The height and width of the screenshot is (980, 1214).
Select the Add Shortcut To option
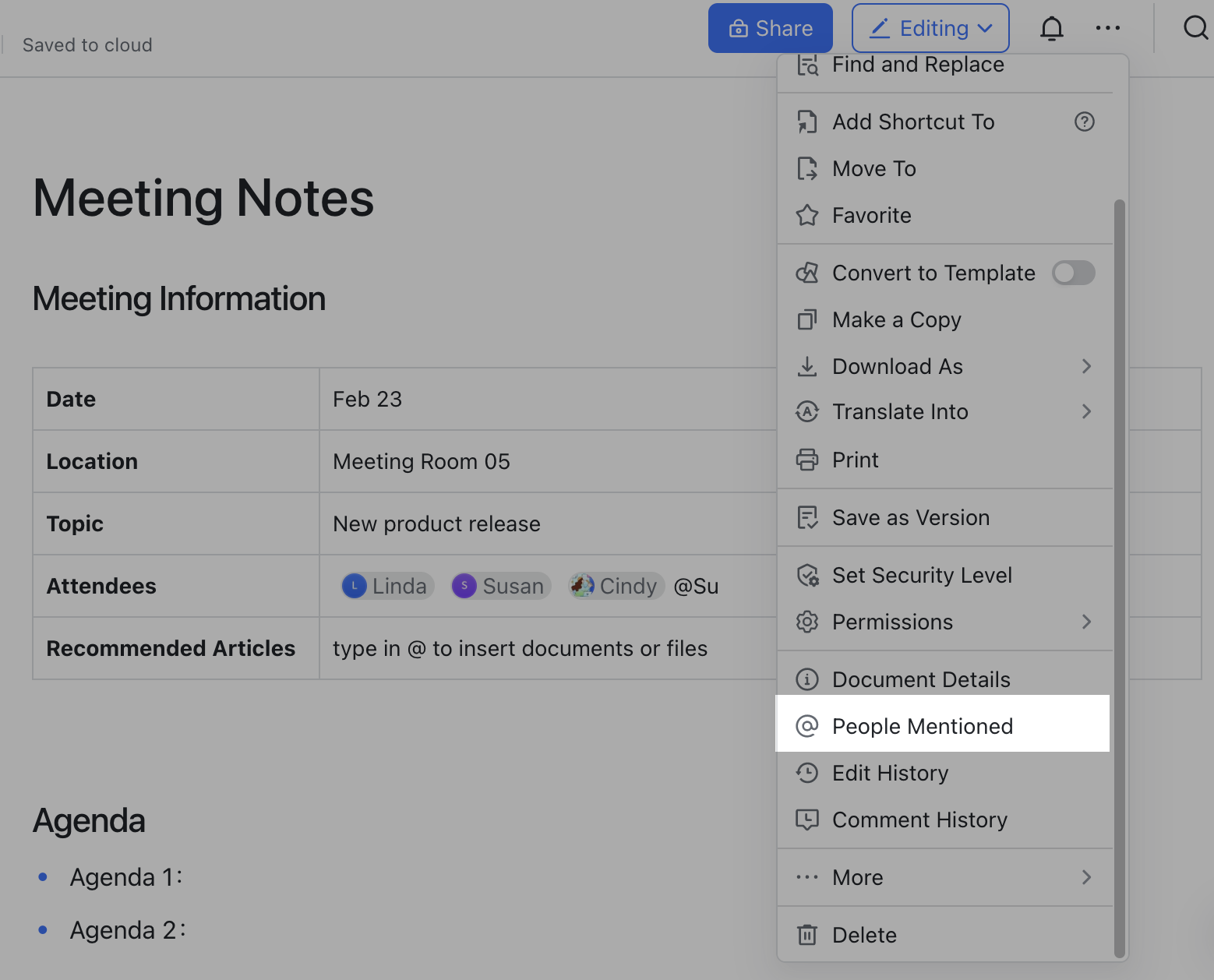(x=912, y=122)
